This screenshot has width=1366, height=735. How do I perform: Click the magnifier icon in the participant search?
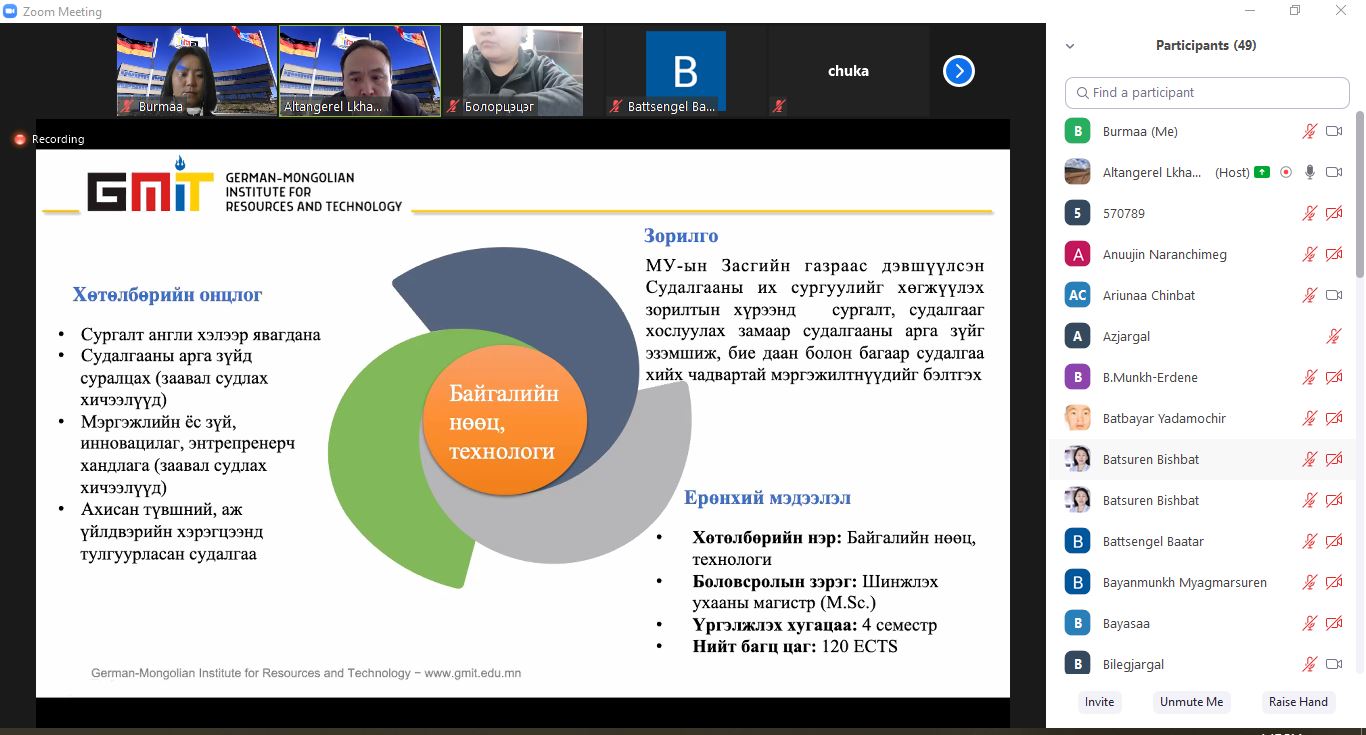[x=1082, y=93]
